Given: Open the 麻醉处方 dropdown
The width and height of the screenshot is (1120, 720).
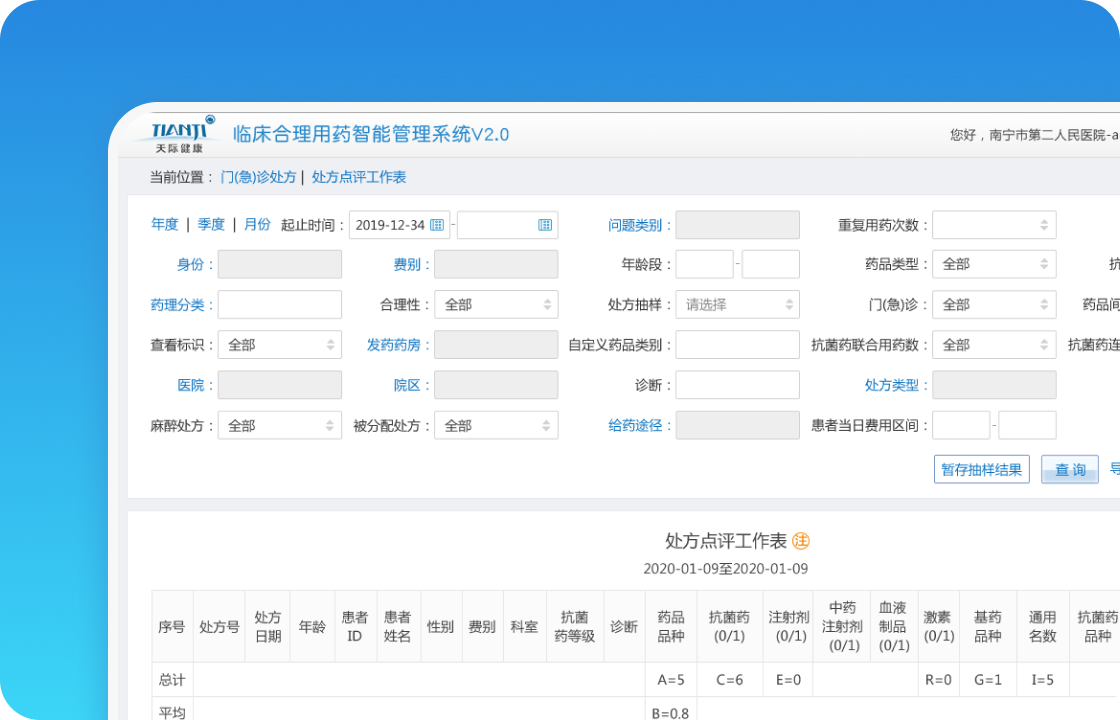Looking at the screenshot, I should [x=280, y=426].
